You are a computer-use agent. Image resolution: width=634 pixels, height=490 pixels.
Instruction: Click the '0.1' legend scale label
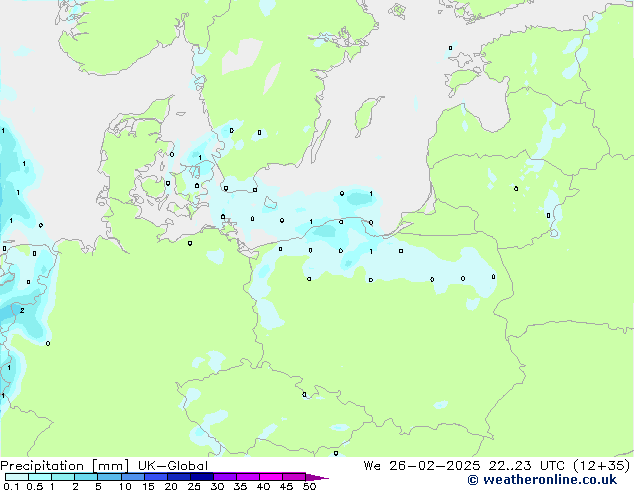11,486
